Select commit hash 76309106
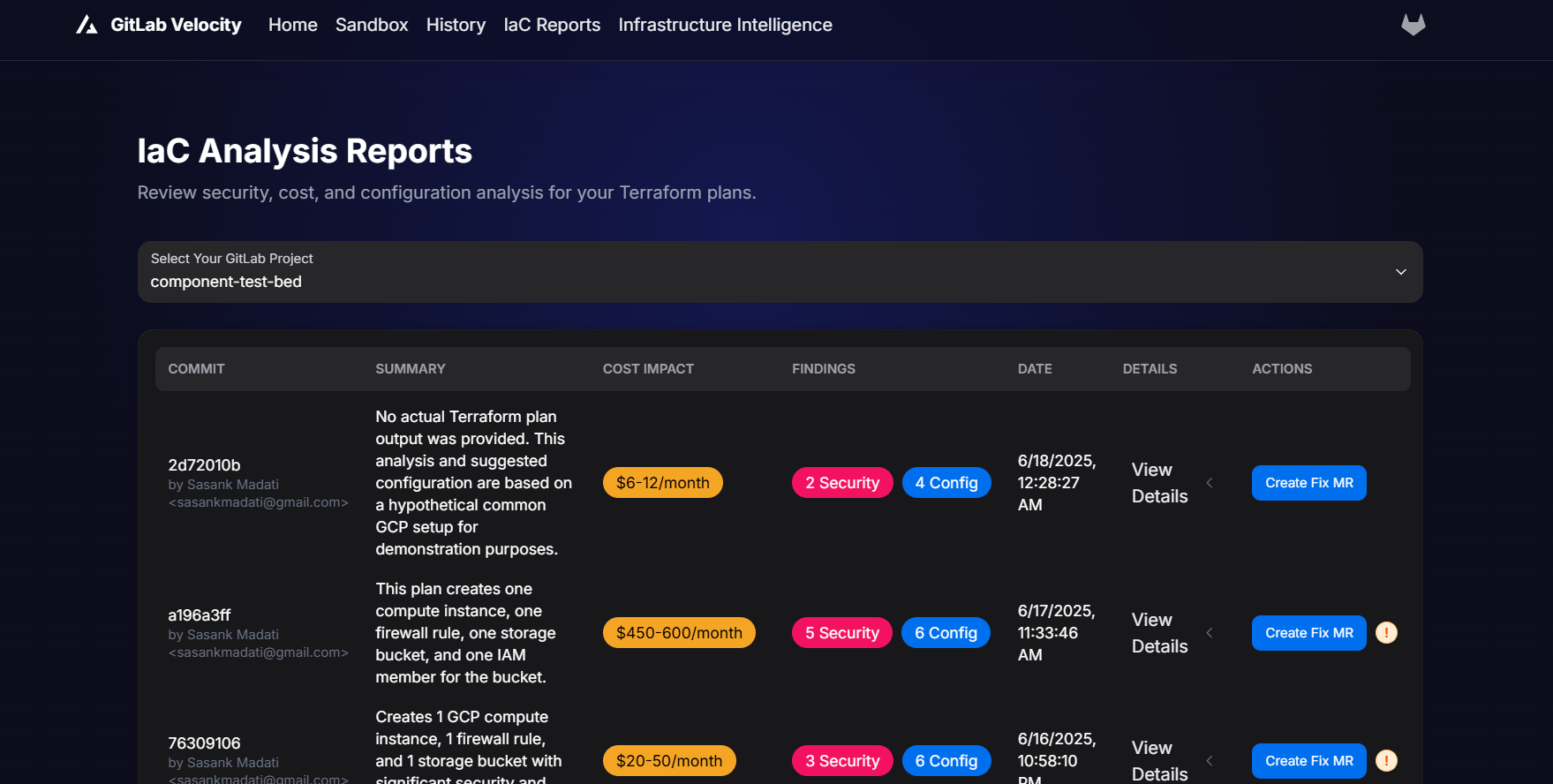 (x=204, y=743)
